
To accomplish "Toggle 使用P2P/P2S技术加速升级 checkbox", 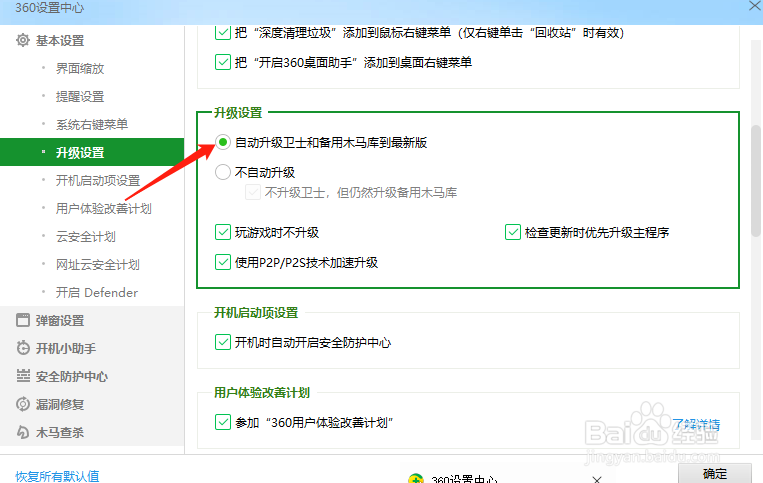I will (x=223, y=263).
